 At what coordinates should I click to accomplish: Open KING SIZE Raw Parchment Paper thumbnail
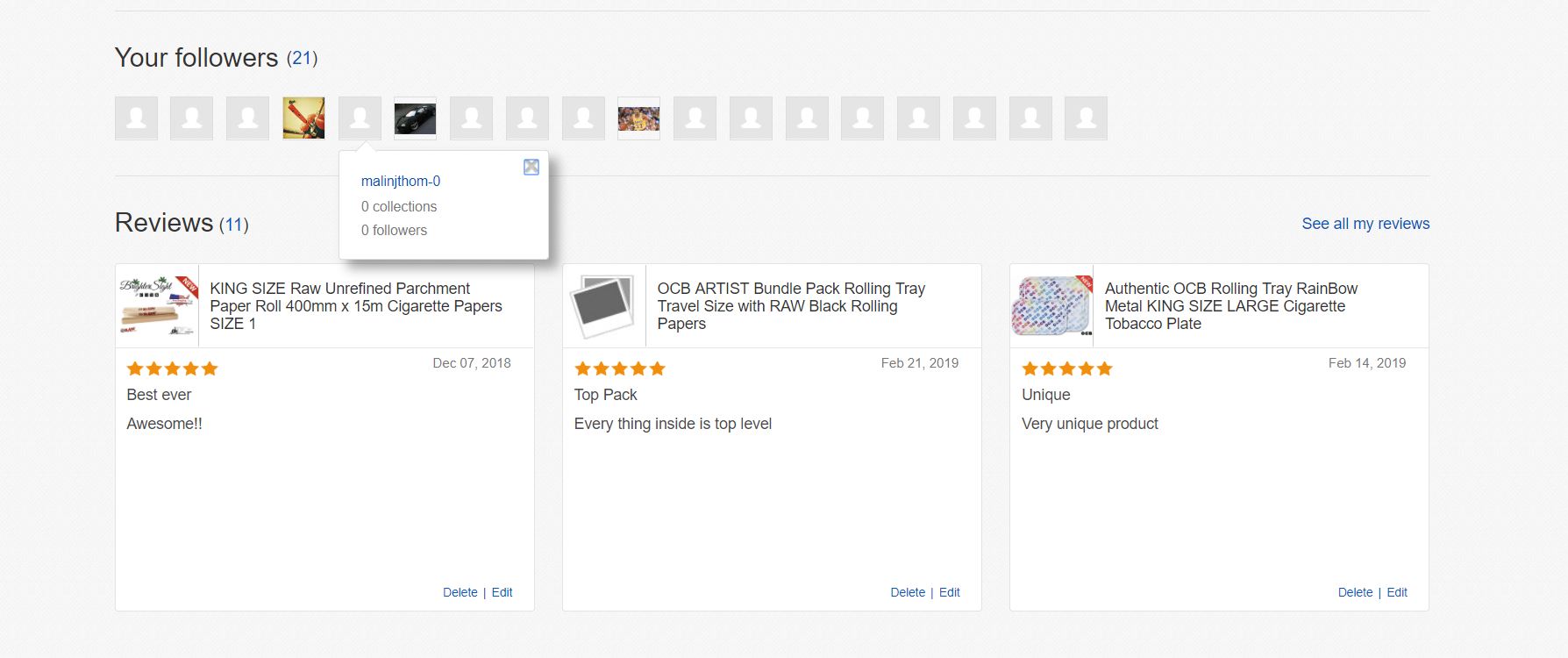158,306
